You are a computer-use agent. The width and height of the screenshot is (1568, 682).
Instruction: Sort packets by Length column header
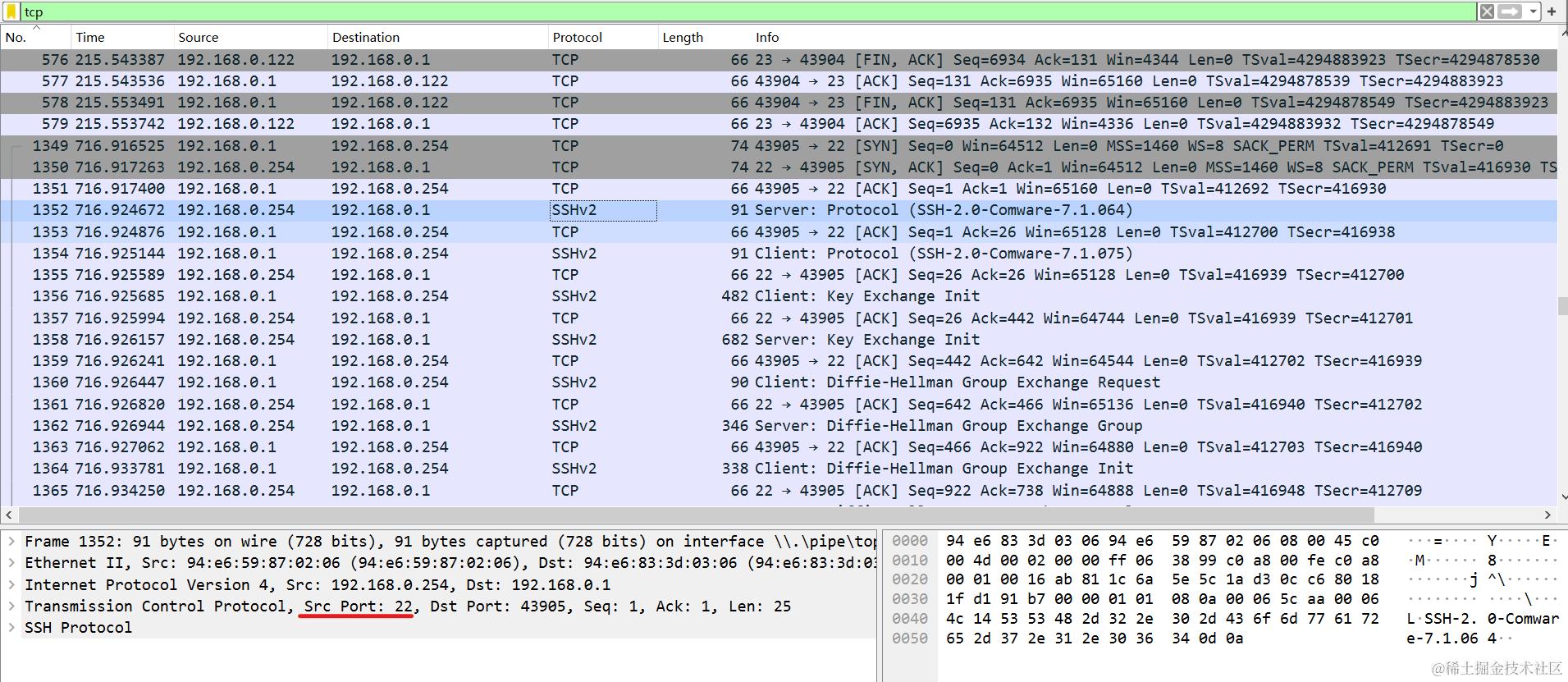point(704,37)
